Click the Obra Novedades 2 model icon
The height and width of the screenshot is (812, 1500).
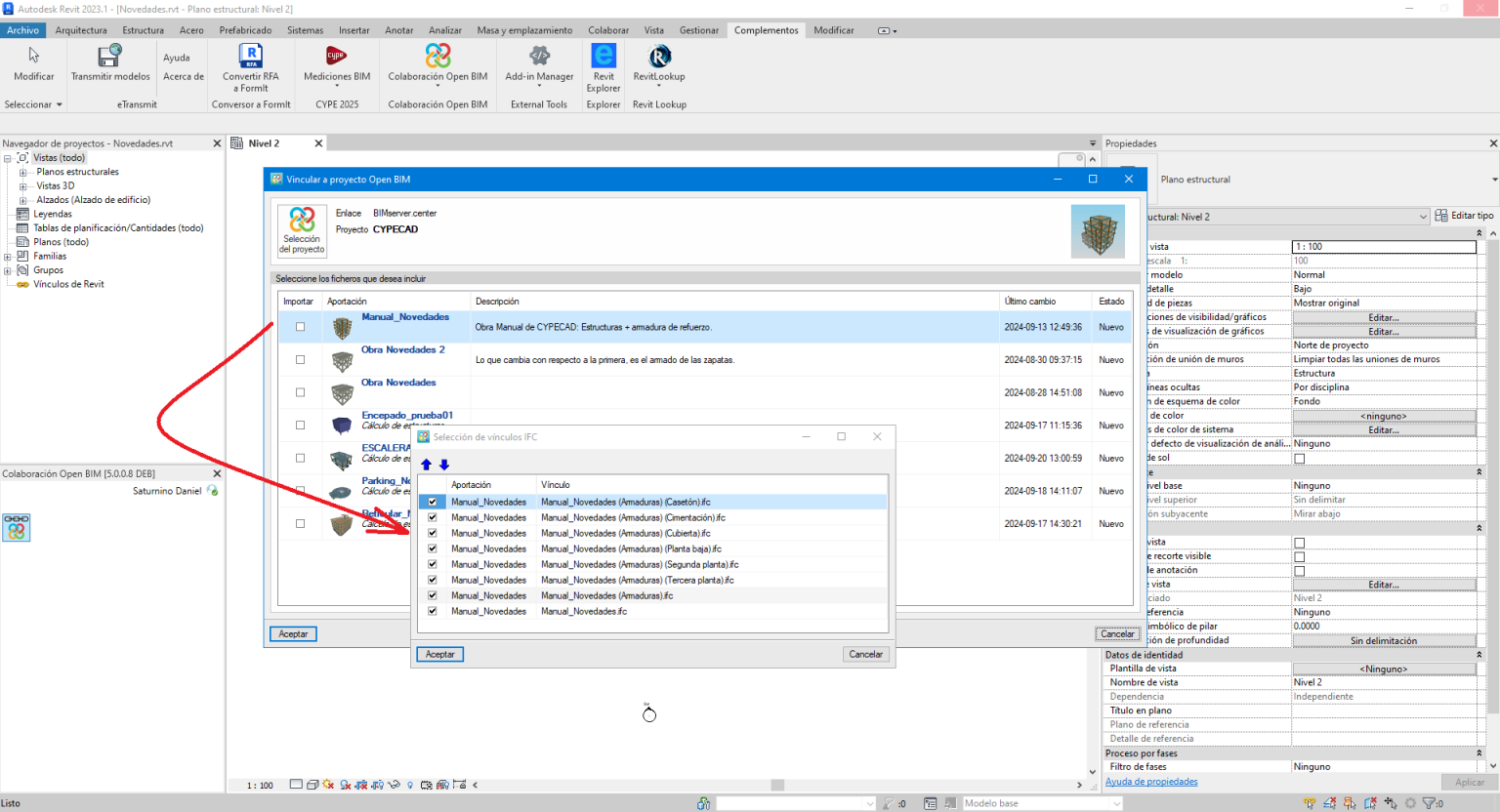342,361
